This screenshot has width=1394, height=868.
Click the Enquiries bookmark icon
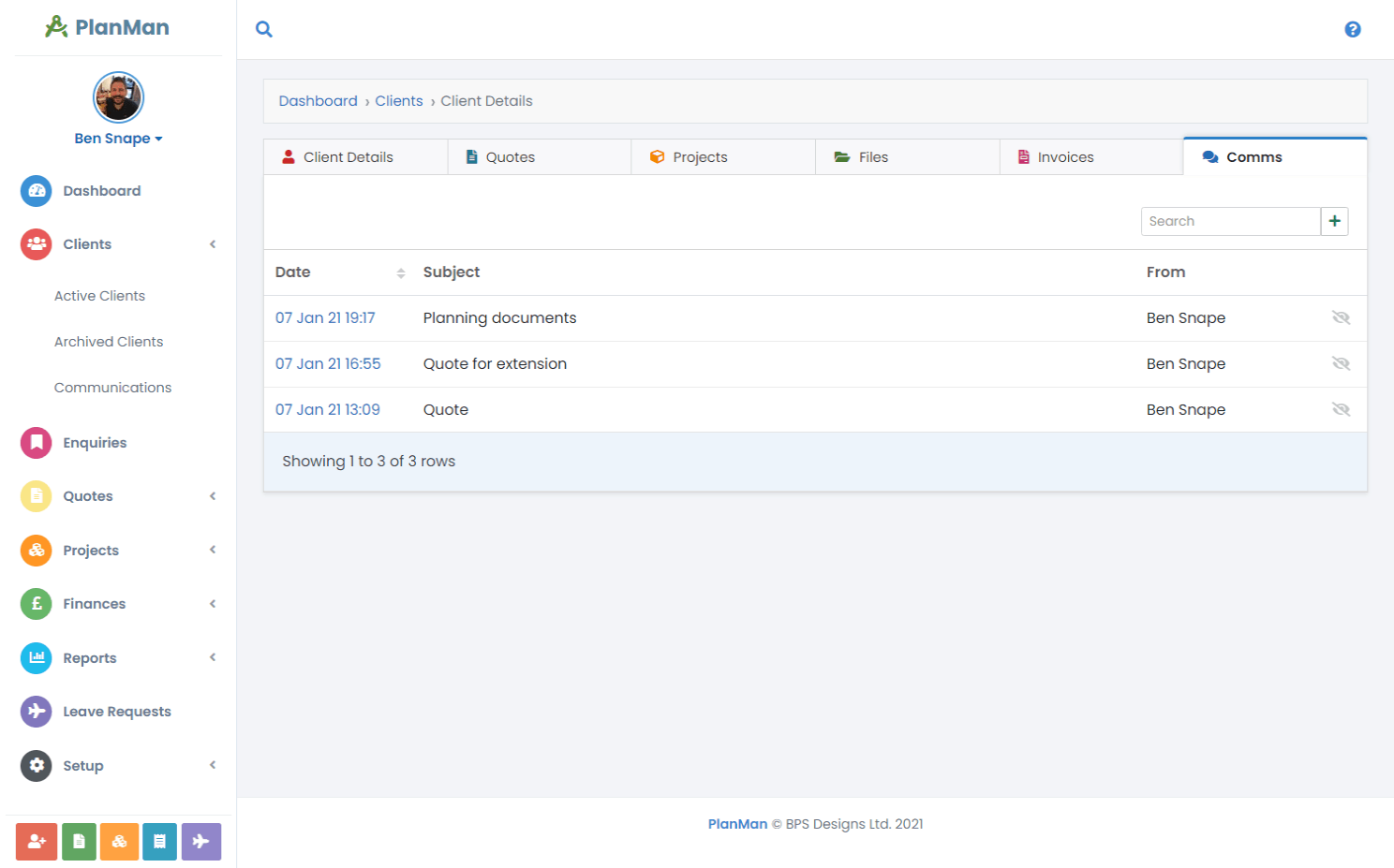point(37,443)
